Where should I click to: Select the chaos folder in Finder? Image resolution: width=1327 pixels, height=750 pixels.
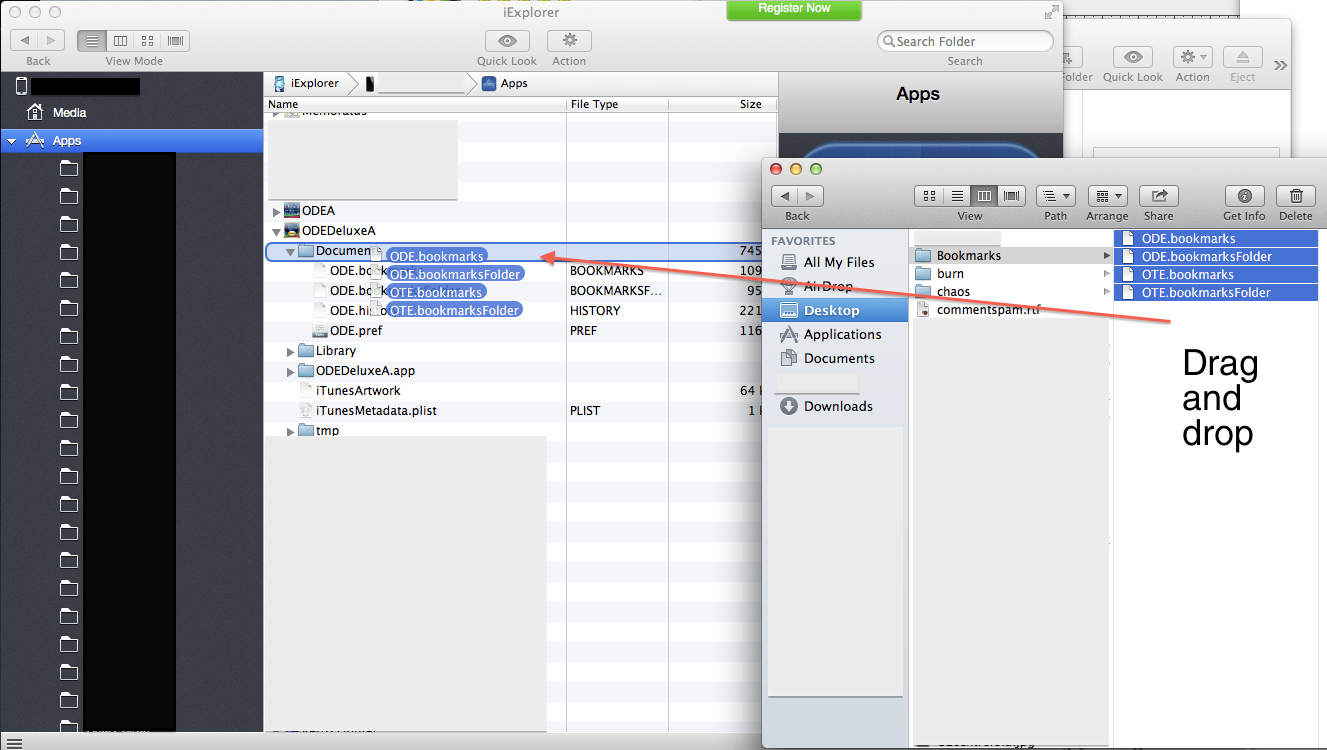1011,292
